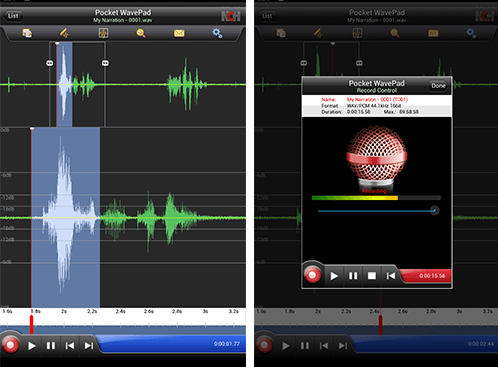Tap dimmed jump-to-start button, right screen transport
This screenshot has height=367, width=498.
point(324,346)
